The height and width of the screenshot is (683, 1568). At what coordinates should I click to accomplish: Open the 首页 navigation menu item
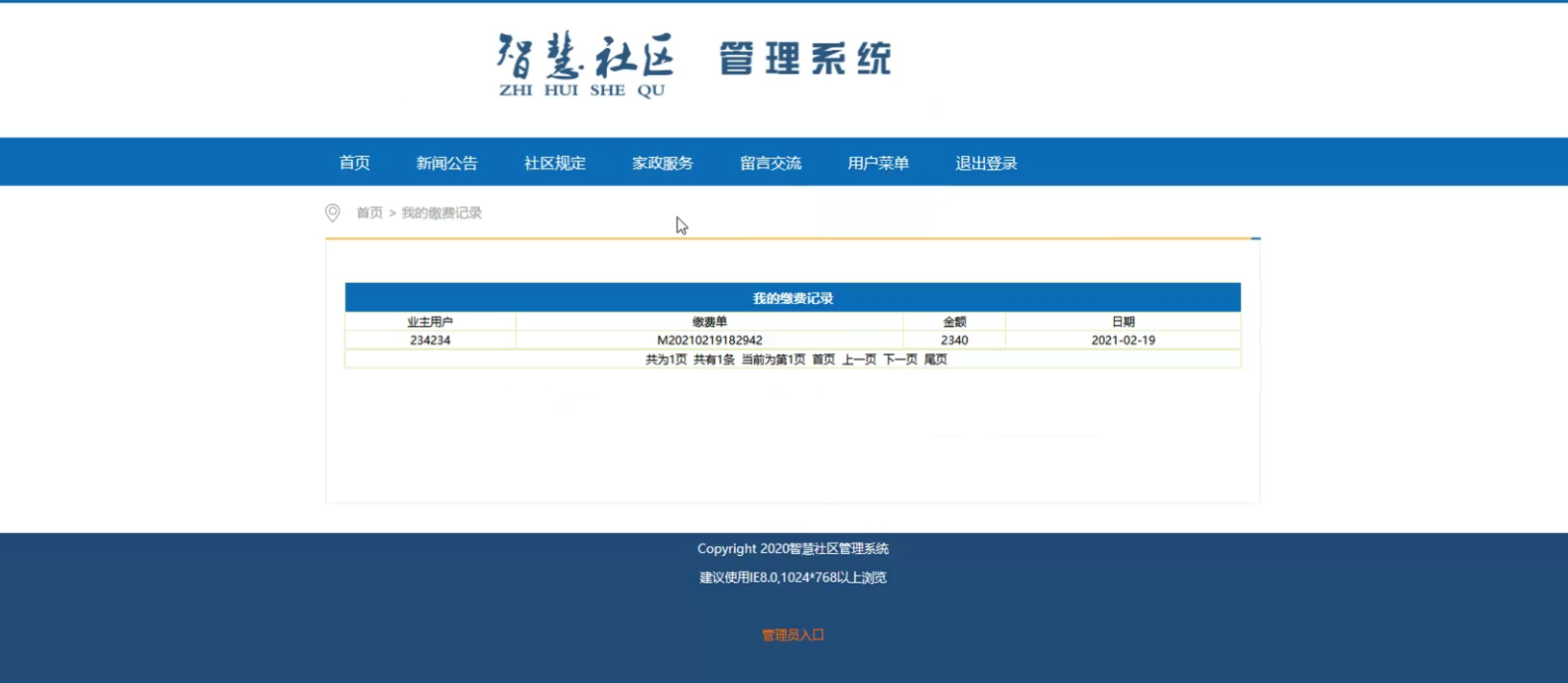coord(354,163)
